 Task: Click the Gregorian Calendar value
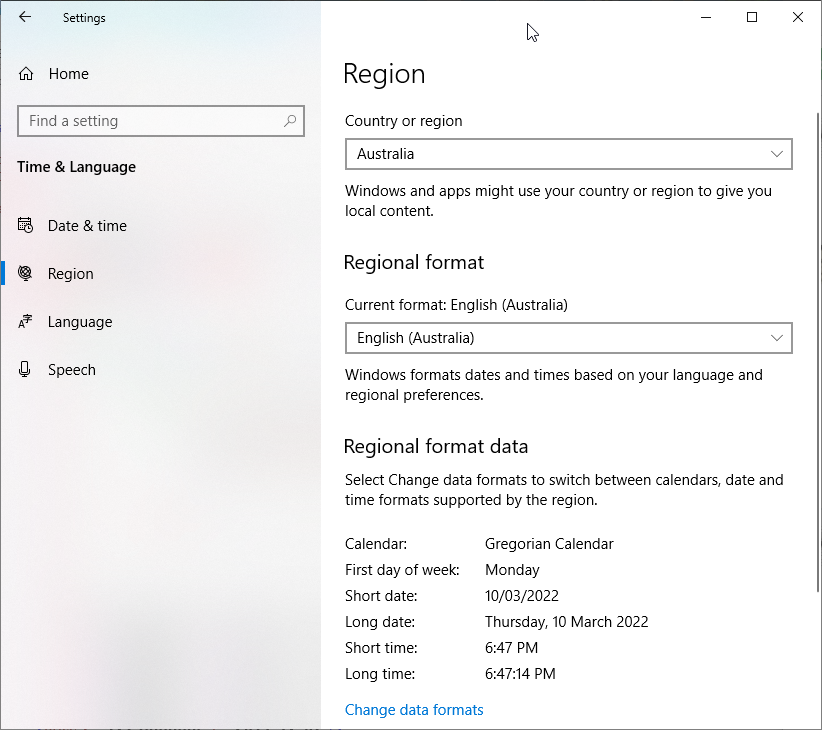tap(549, 544)
